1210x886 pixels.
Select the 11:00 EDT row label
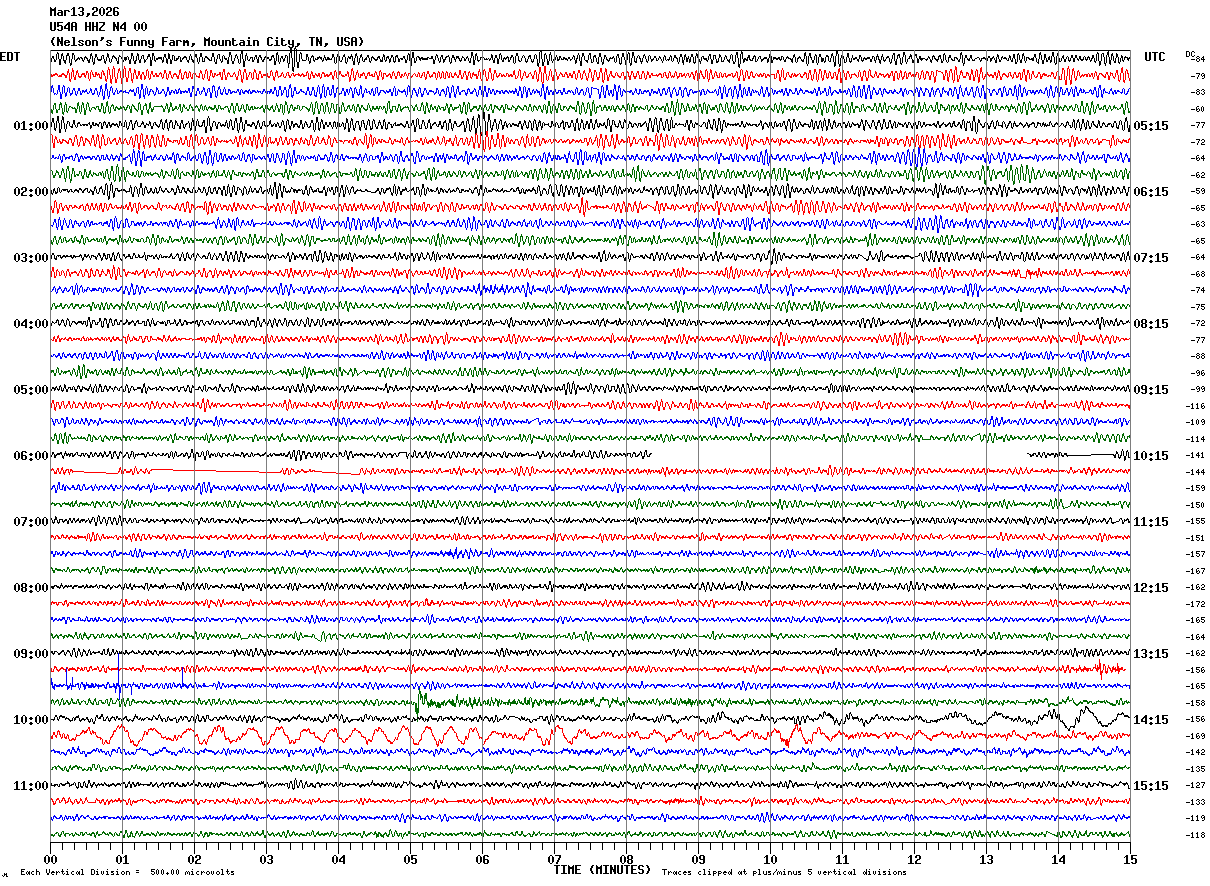pyautogui.click(x=31, y=786)
